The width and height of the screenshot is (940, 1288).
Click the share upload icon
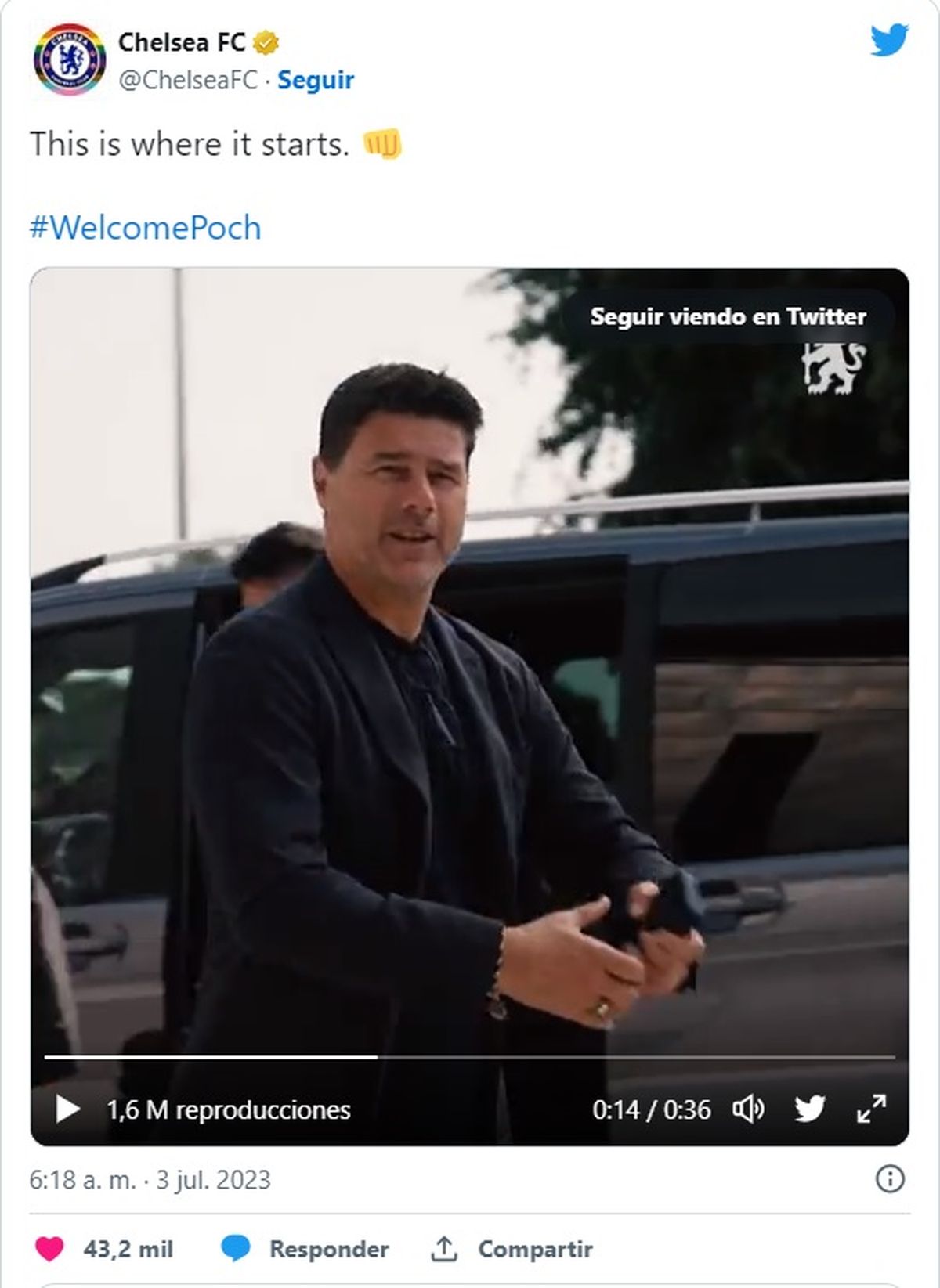click(444, 1248)
